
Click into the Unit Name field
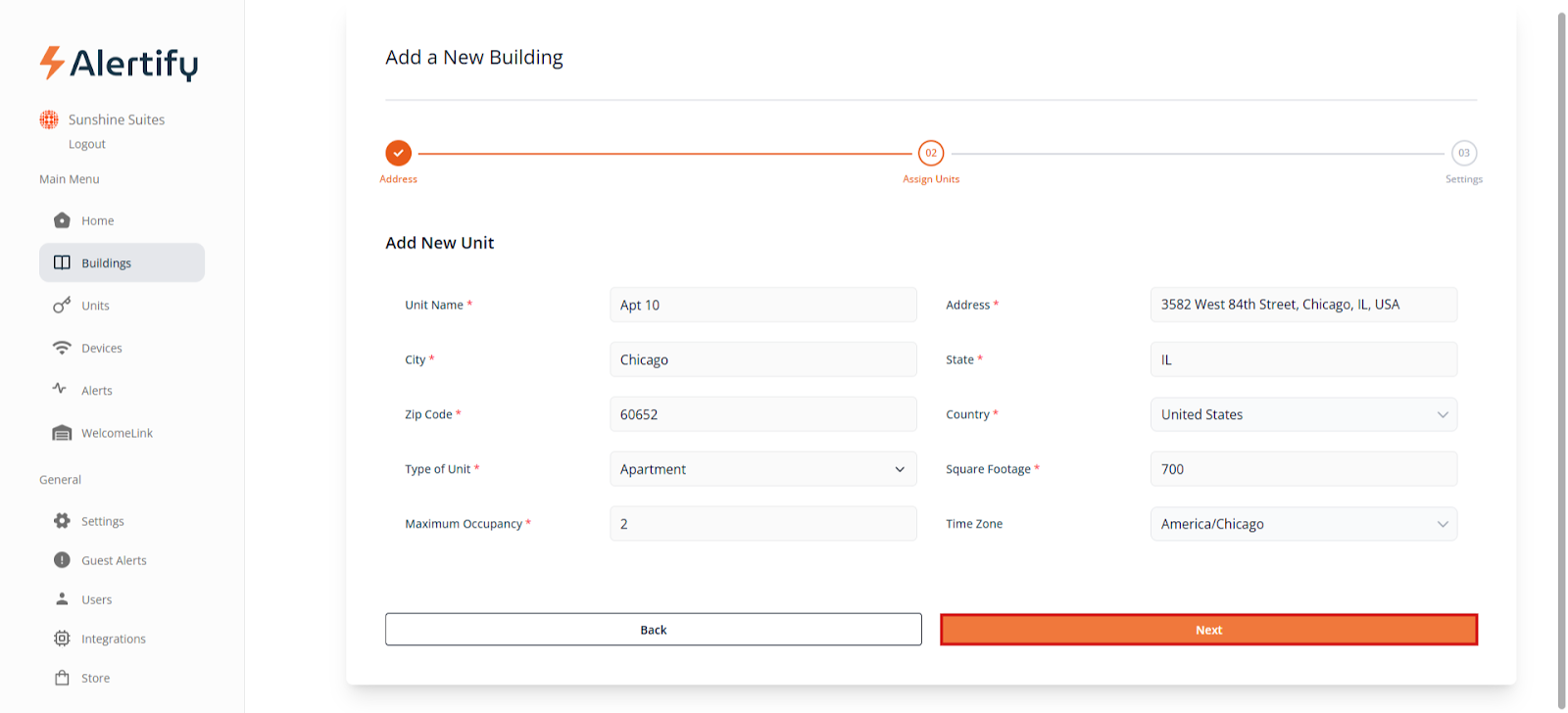pos(762,305)
